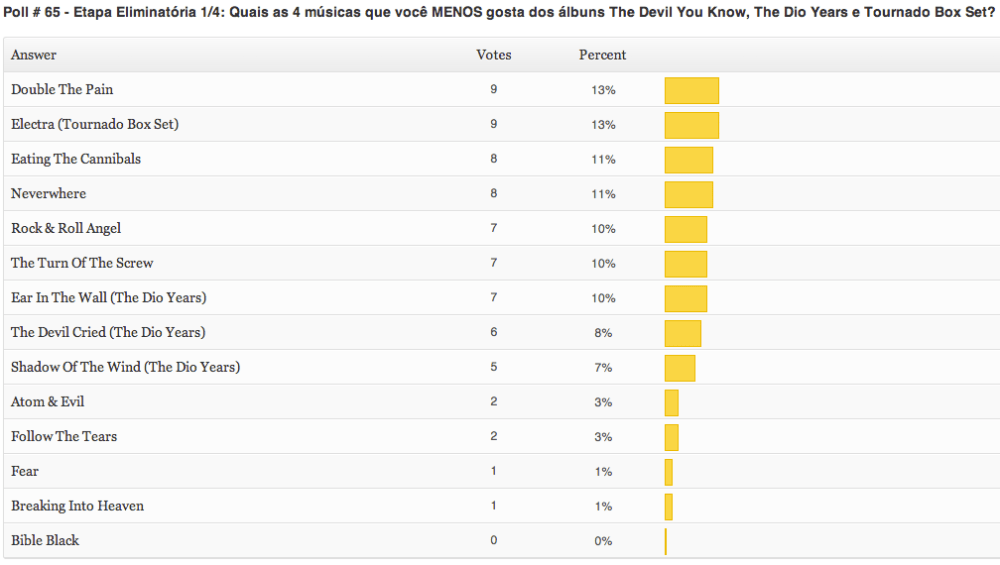Screen dimensions: 1000x565
Task: Select Electra (Tournado Box Set) answer
Action: (95, 125)
